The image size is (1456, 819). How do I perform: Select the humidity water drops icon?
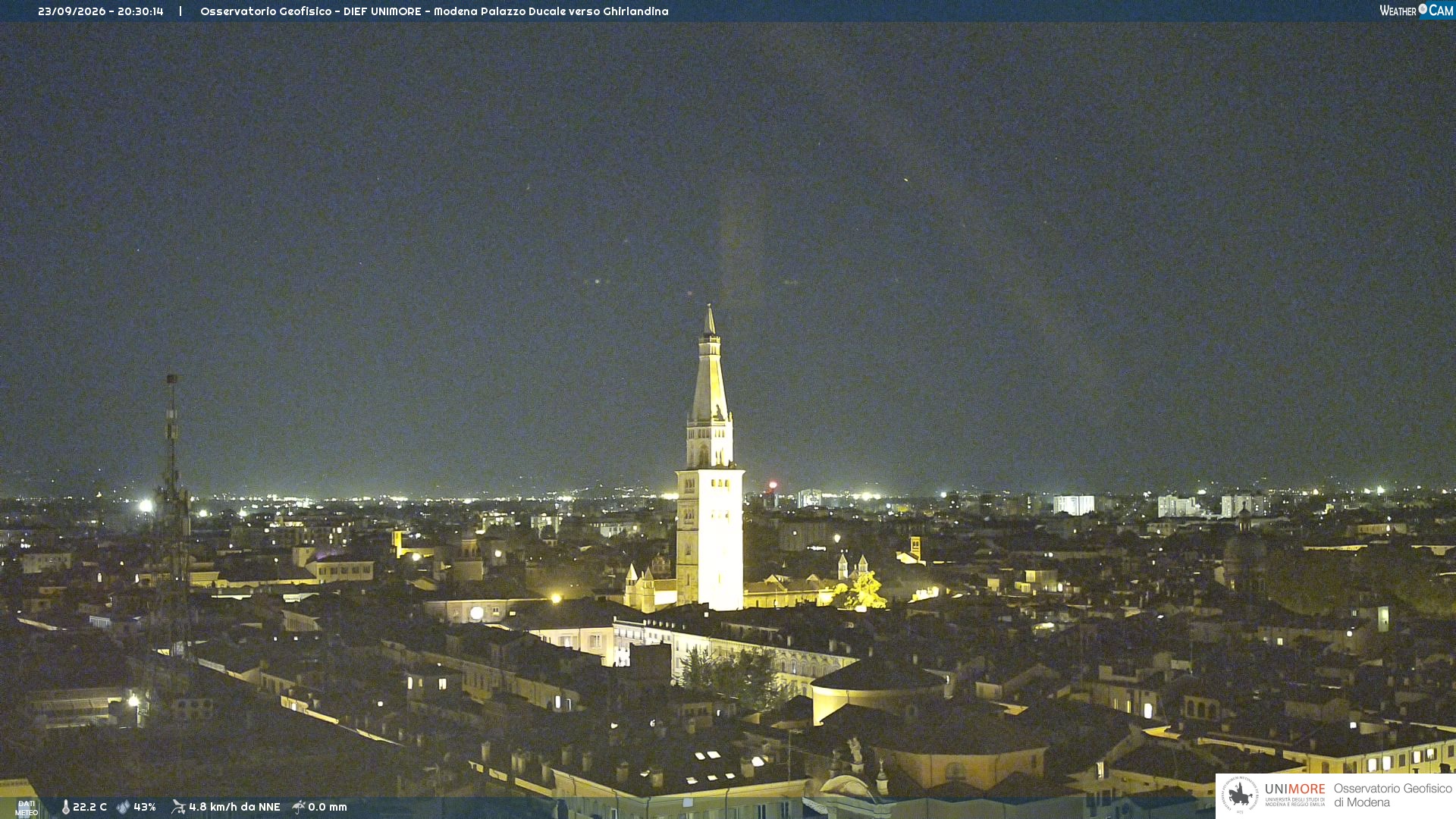click(x=124, y=808)
